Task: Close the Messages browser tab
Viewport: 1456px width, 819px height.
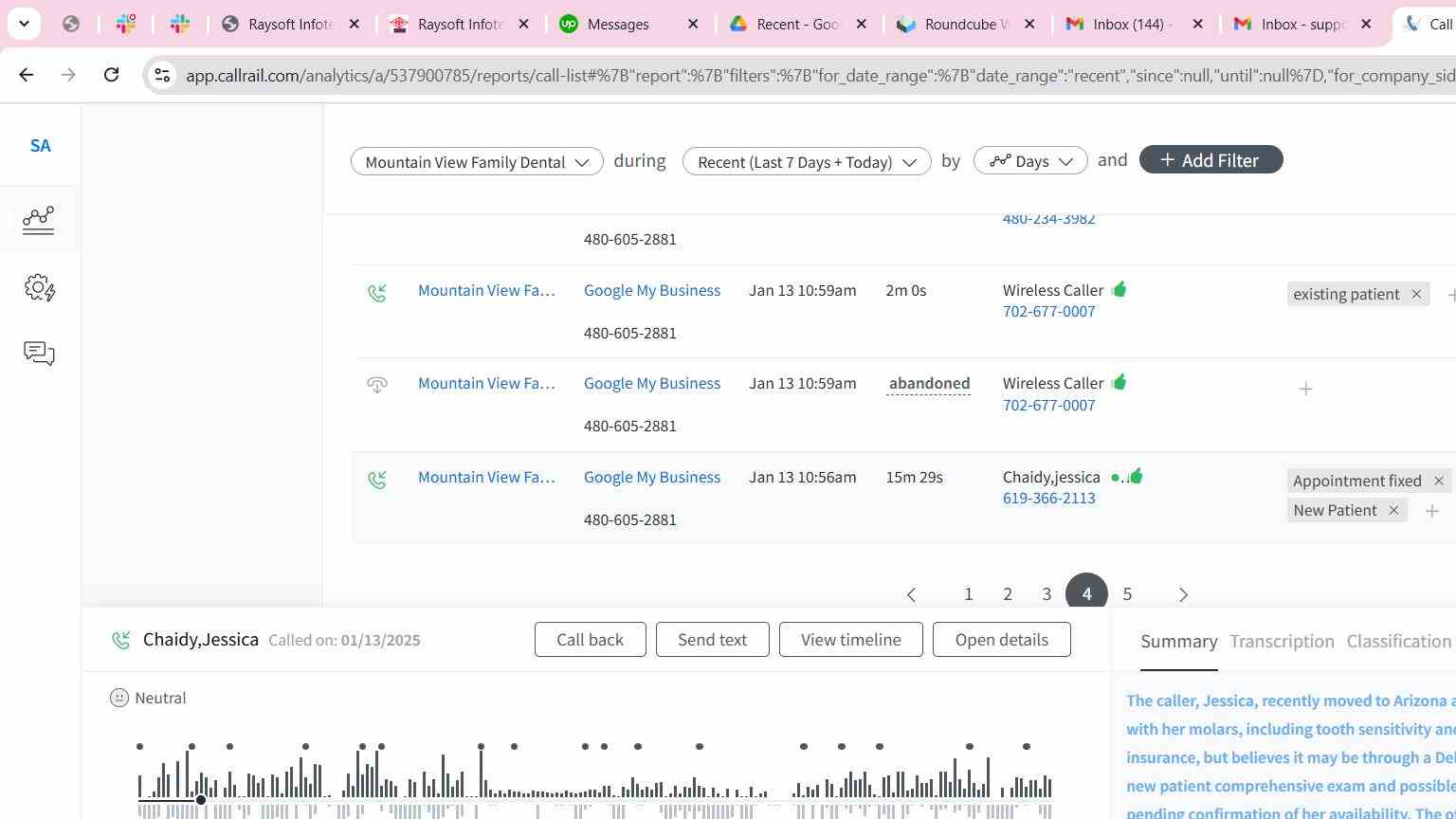Action: coord(693,24)
